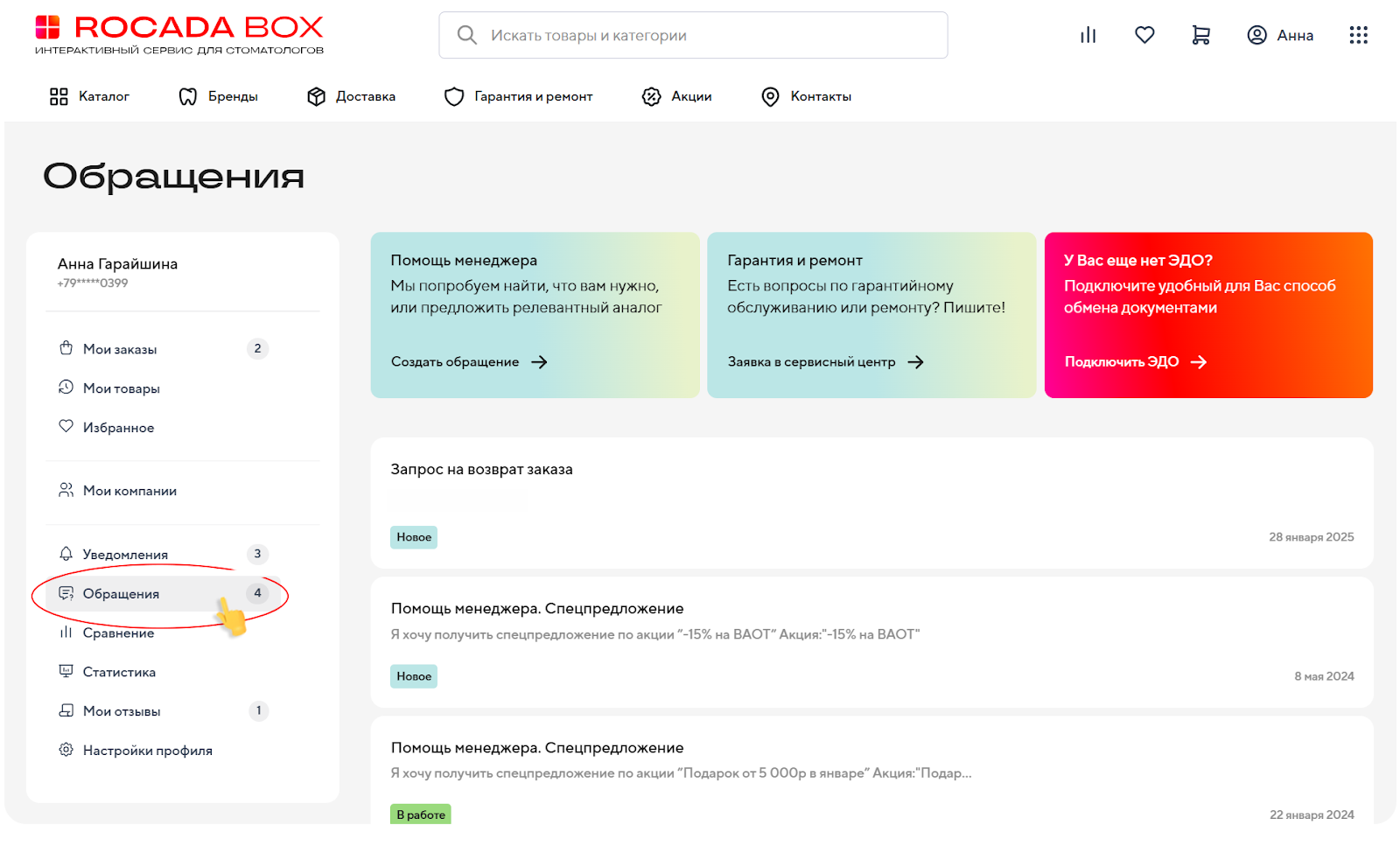1400x853 pixels.
Task: Open Сравнение sidebar link
Action: pos(118,633)
